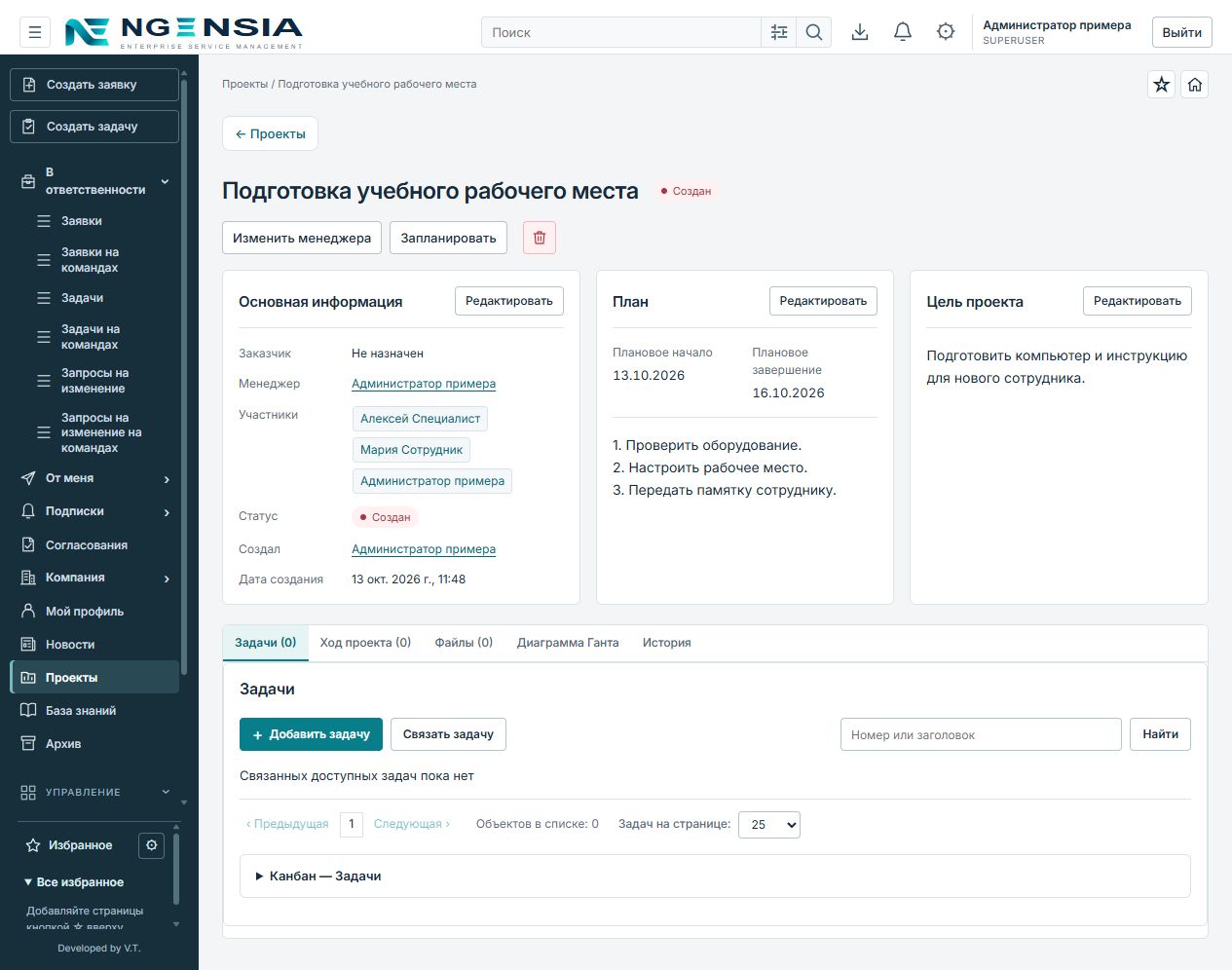1232x970 pixels.
Task: Open manager link Администратор примера
Action: click(x=424, y=384)
